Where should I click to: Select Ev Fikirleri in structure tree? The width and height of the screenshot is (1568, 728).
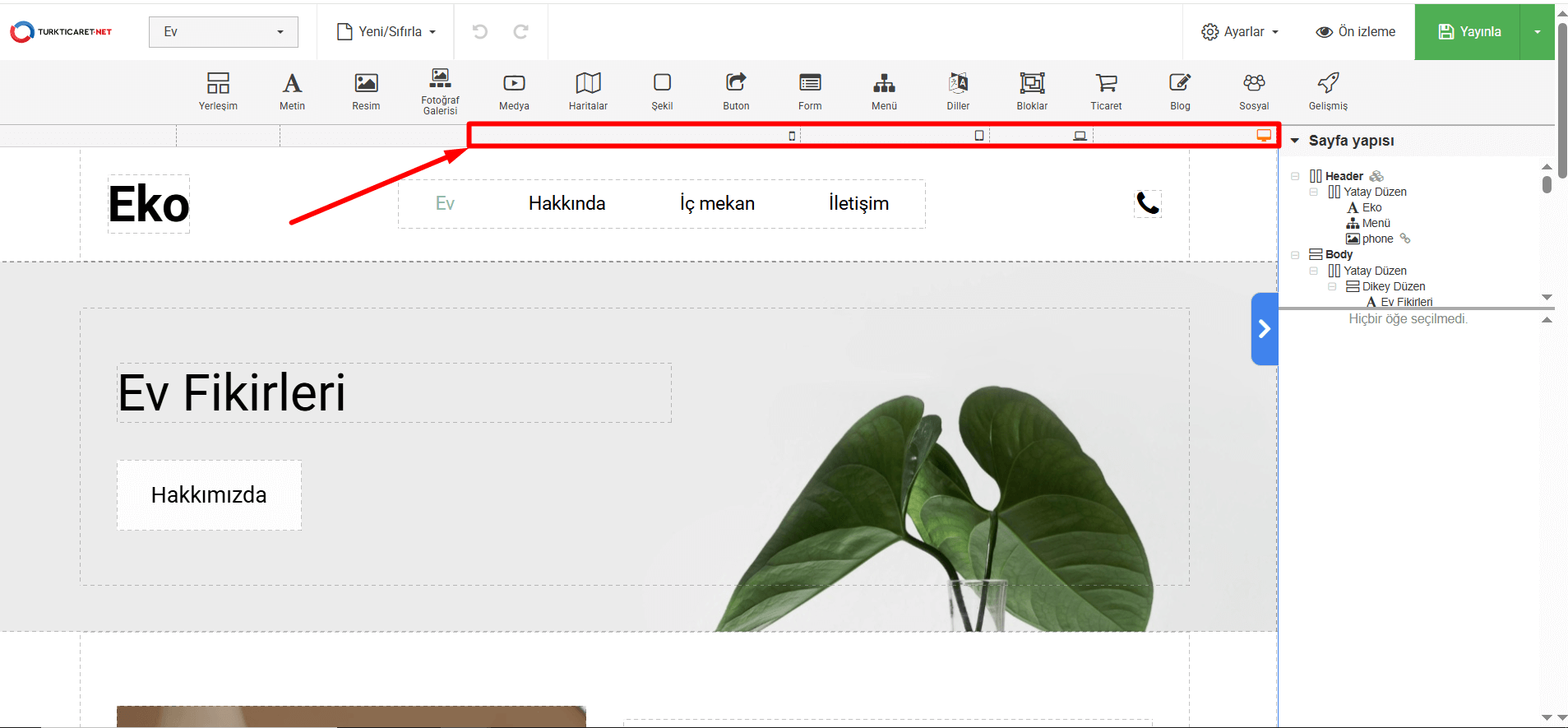(1406, 302)
